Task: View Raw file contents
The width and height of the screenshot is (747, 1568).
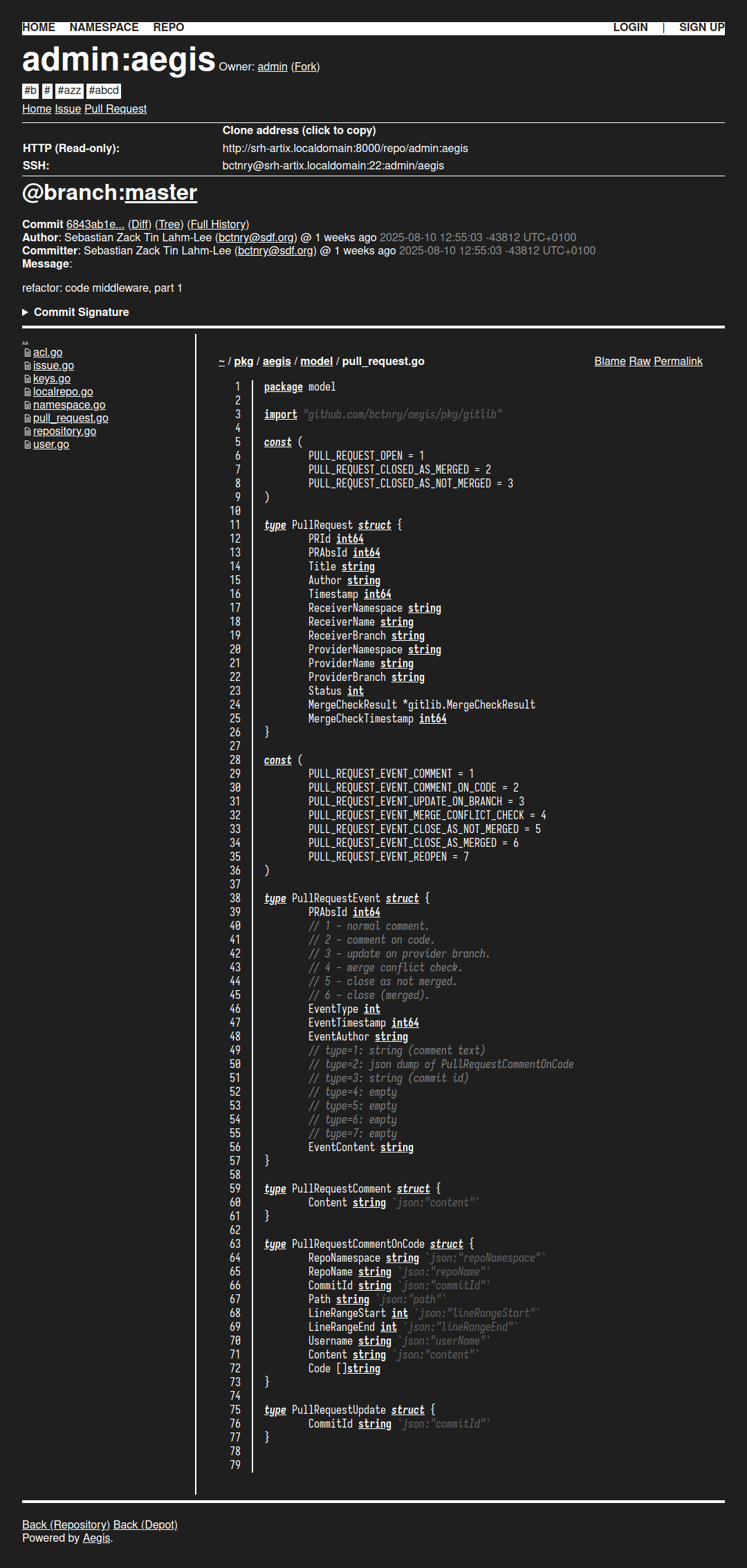Action: 639,362
